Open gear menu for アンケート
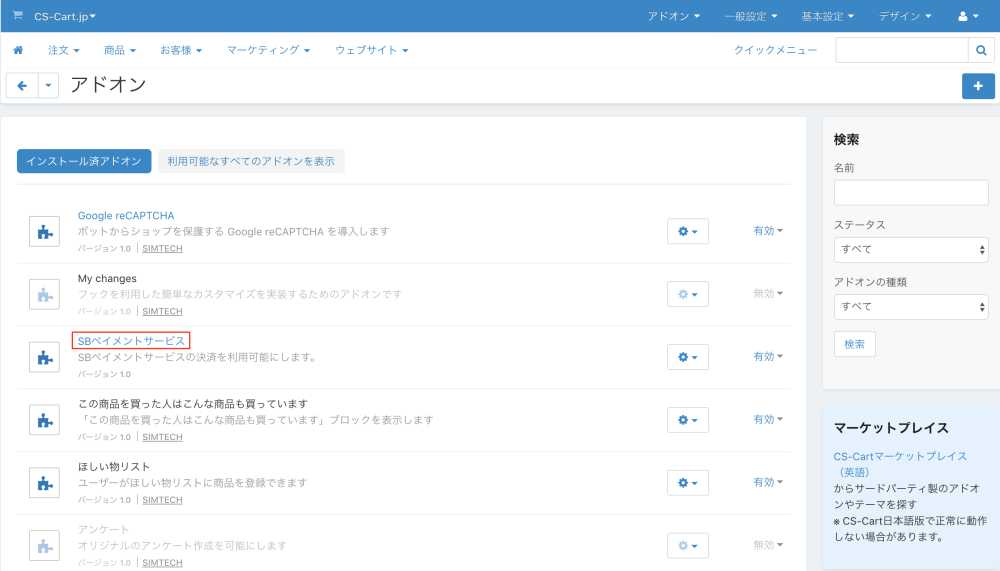The image size is (1000, 571). (688, 545)
